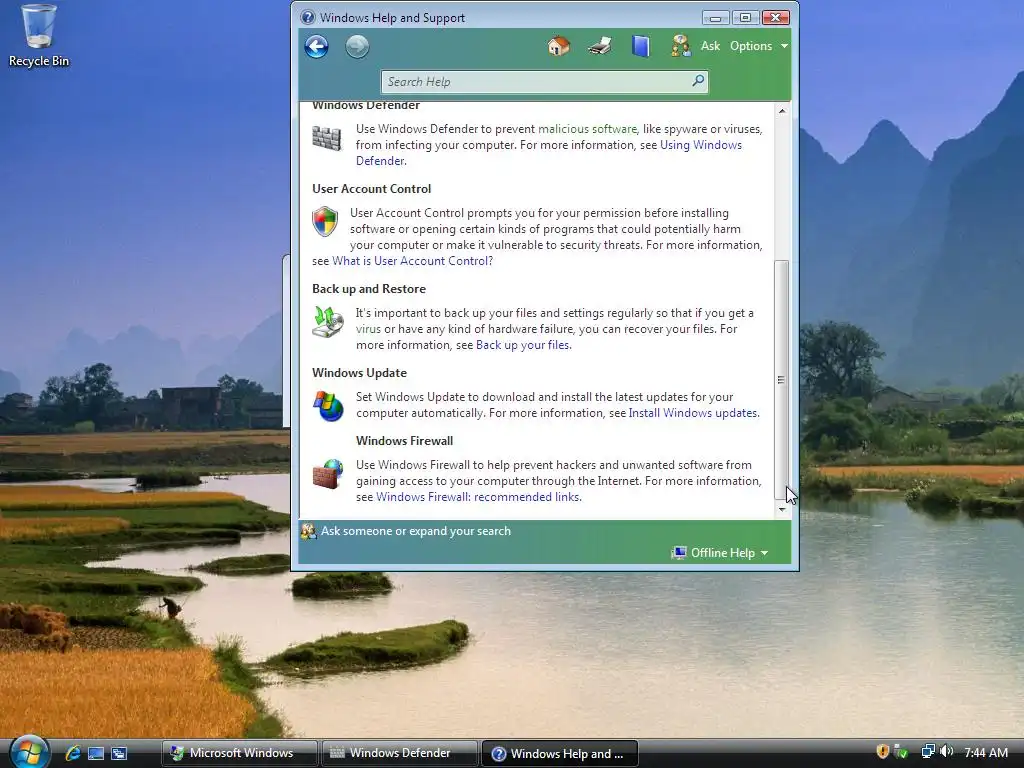
Task: Launch Internet Explorer from Quick Launch
Action: tap(72, 753)
